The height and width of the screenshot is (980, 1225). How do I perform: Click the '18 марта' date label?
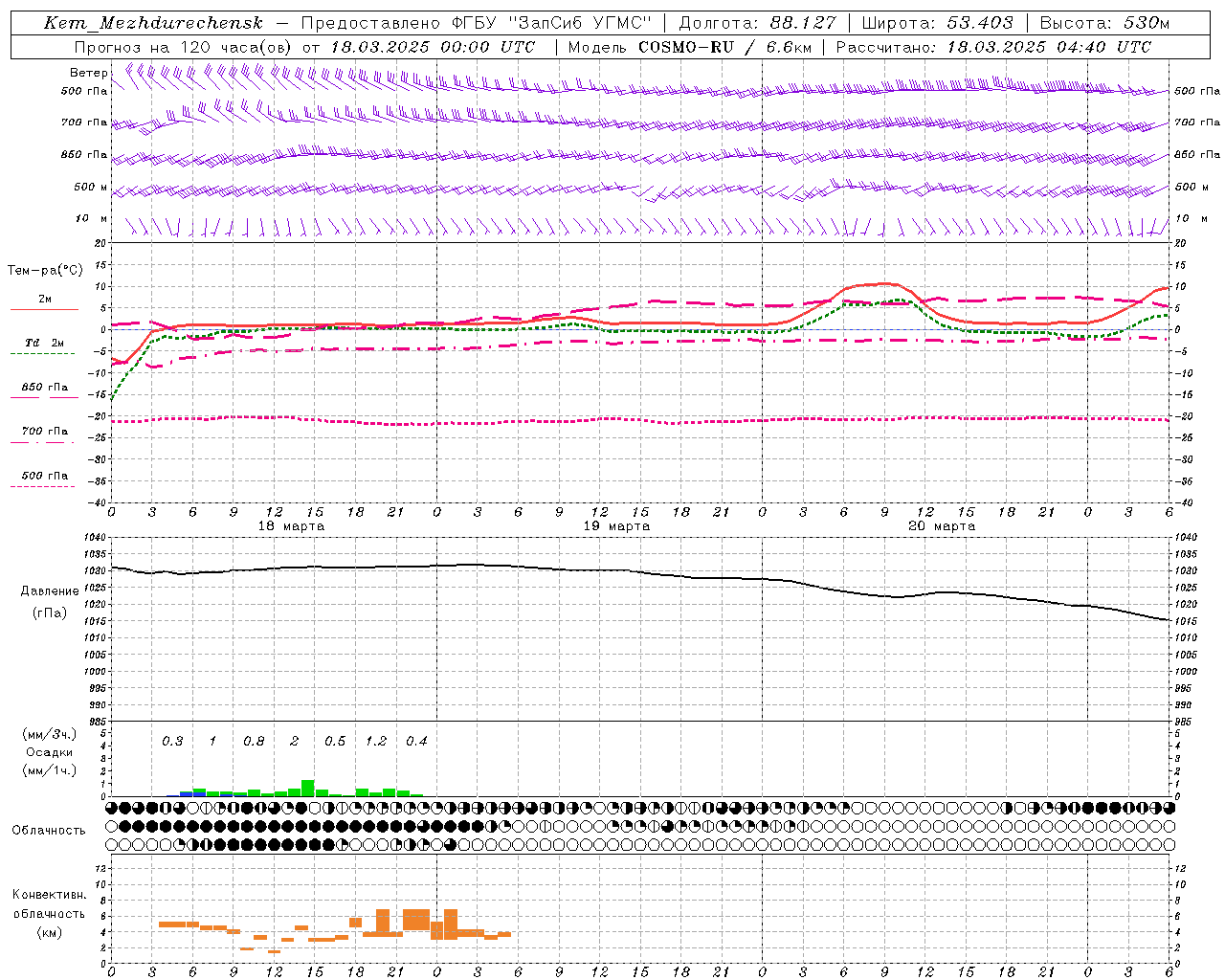(x=291, y=526)
